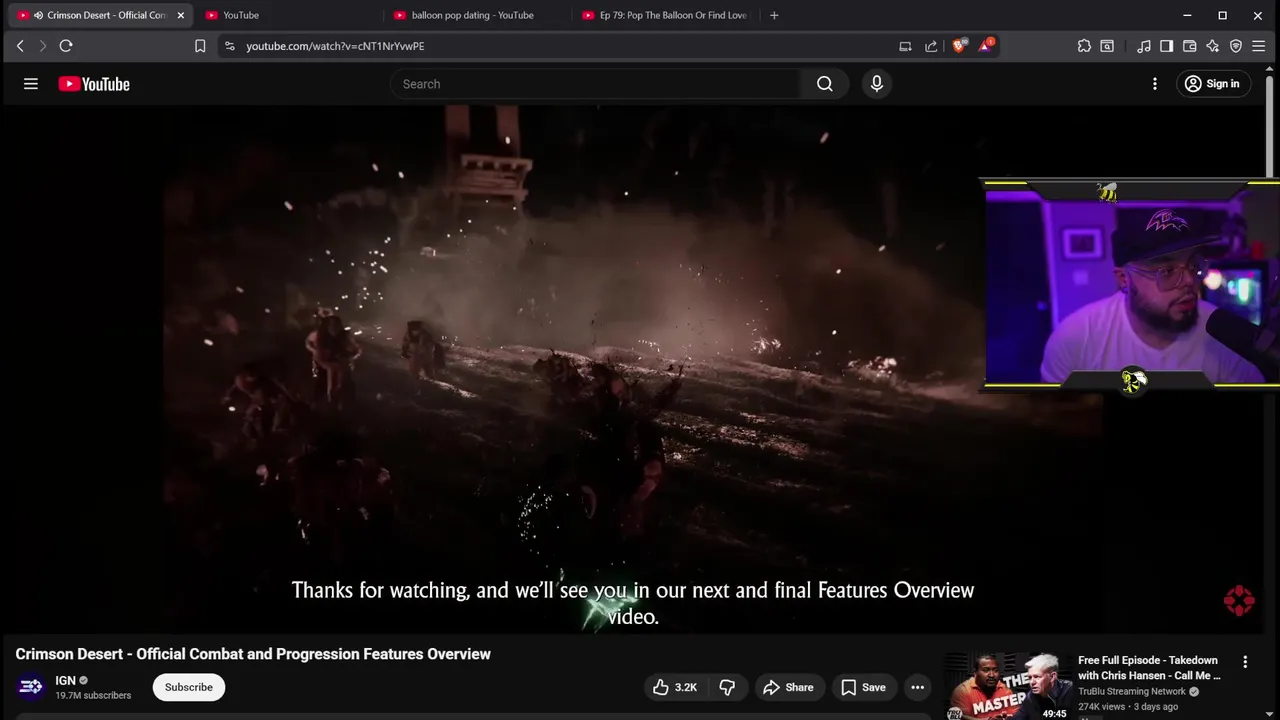The width and height of the screenshot is (1280, 720).
Task: Like the video with thumbs up
Action: 675,687
